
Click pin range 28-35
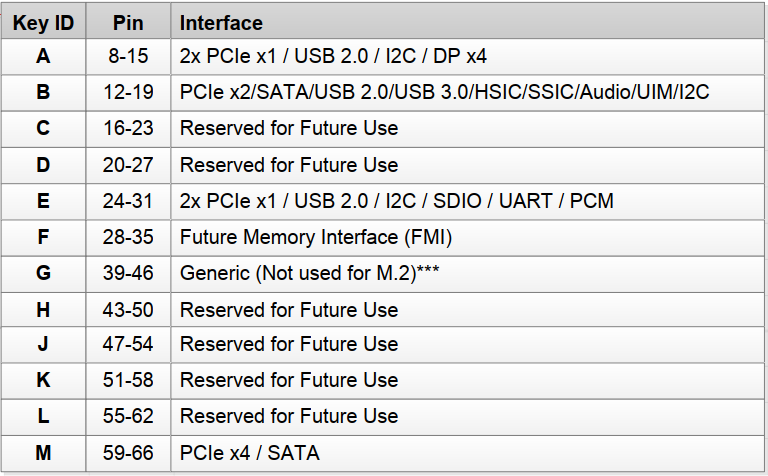tap(130, 237)
